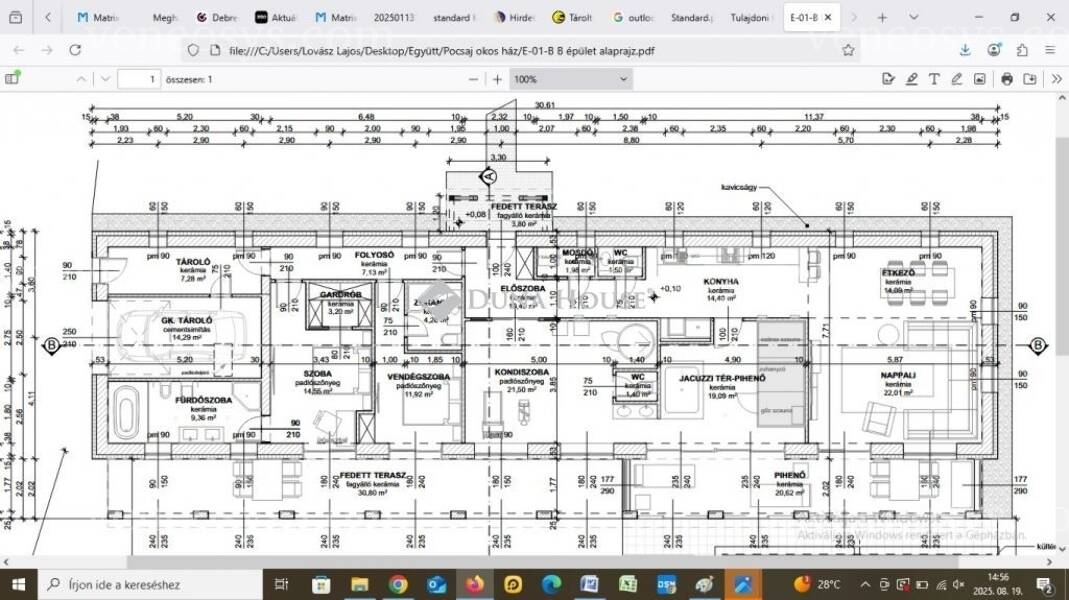This screenshot has height=600, width=1069.
Task: Open Excel from the taskbar
Action: click(628, 584)
